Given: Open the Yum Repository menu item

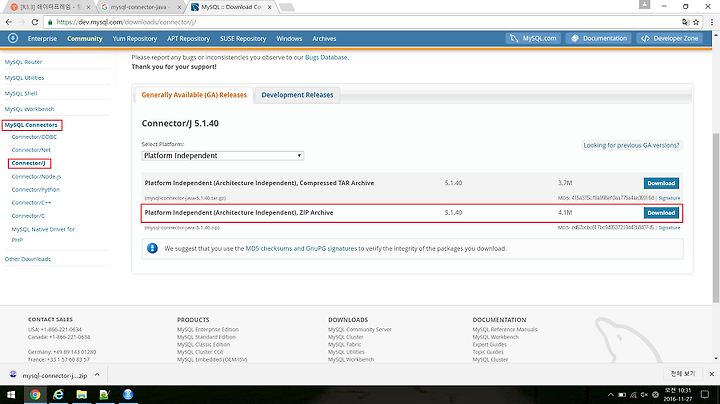Looking at the screenshot, I should (135, 39).
